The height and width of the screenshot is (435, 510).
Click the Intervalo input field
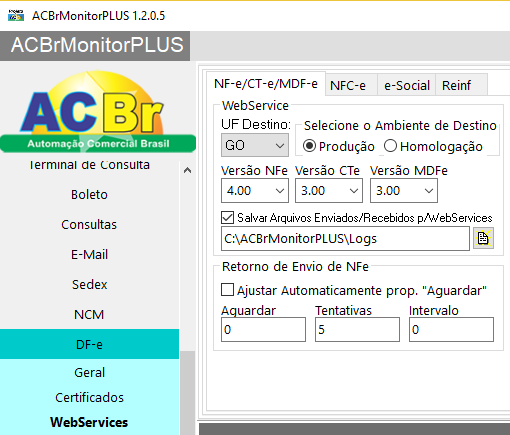click(451, 329)
